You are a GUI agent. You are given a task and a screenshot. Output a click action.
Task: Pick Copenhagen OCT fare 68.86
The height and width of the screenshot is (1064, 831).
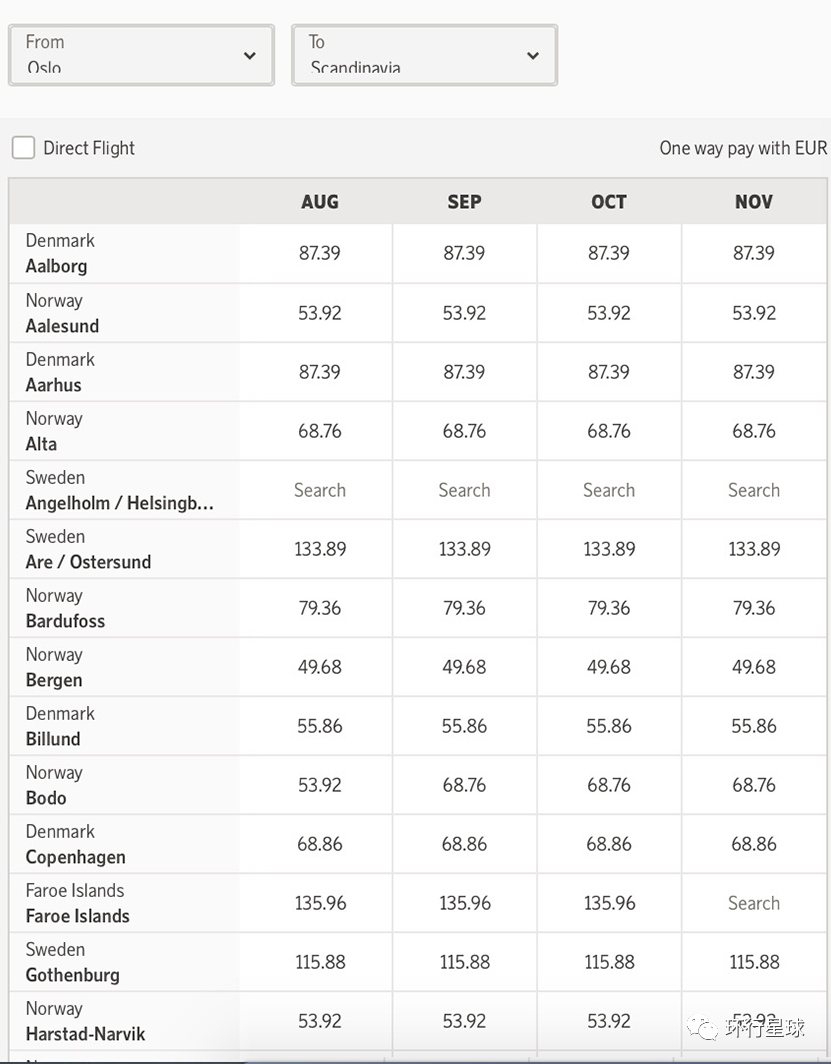pos(608,844)
